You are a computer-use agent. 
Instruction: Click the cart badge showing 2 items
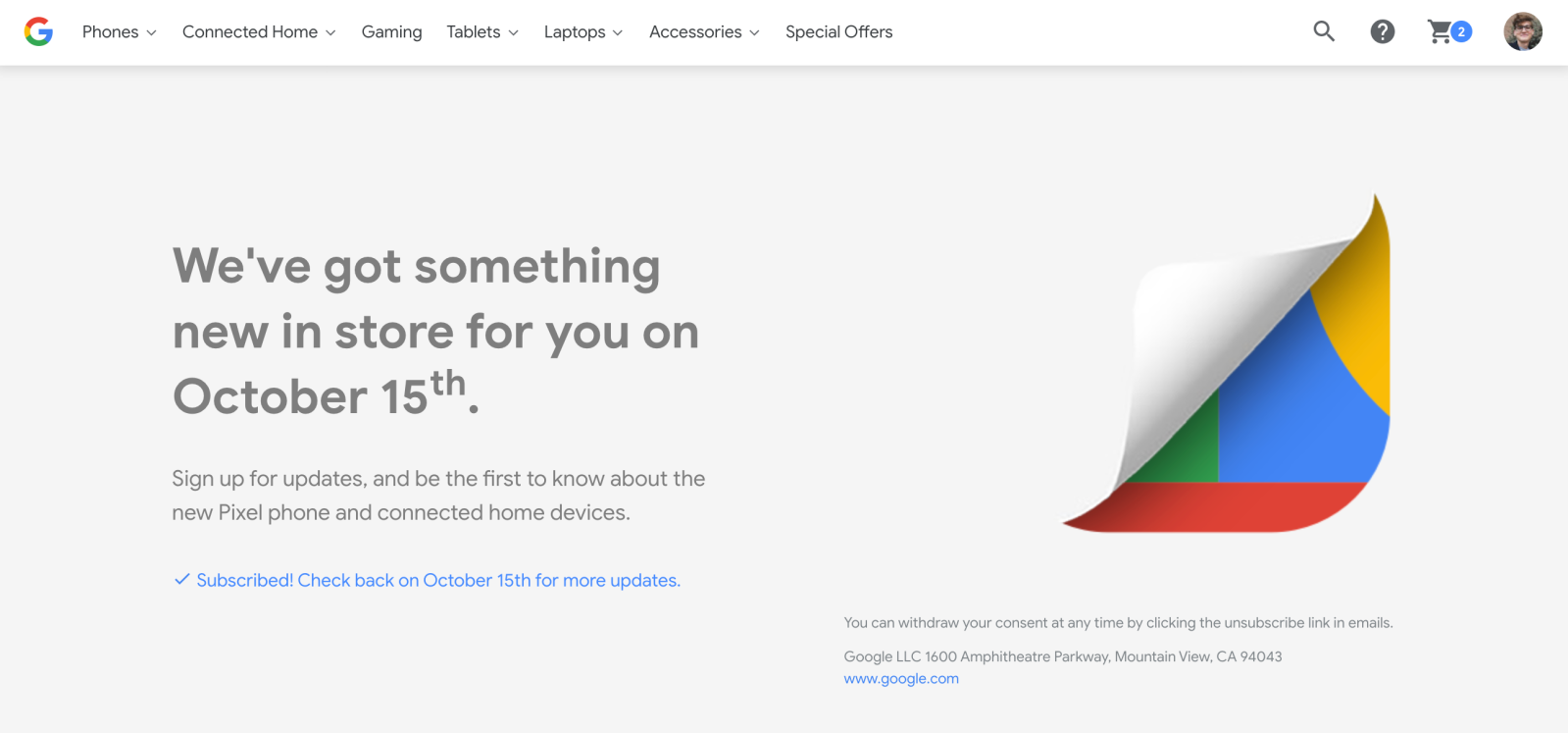[x=1461, y=31]
